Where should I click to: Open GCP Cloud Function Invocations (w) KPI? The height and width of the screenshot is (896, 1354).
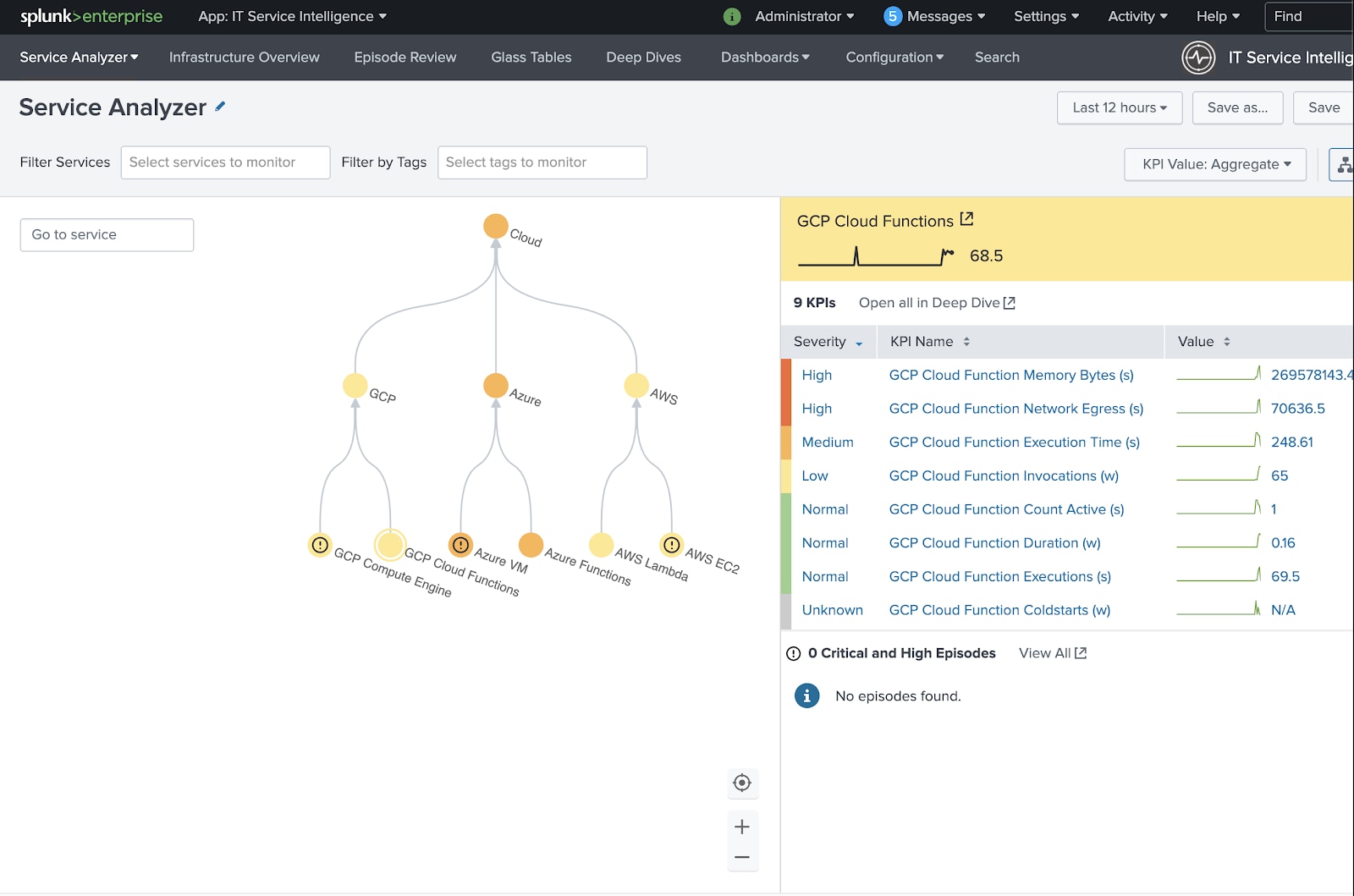pyautogui.click(x=1004, y=475)
